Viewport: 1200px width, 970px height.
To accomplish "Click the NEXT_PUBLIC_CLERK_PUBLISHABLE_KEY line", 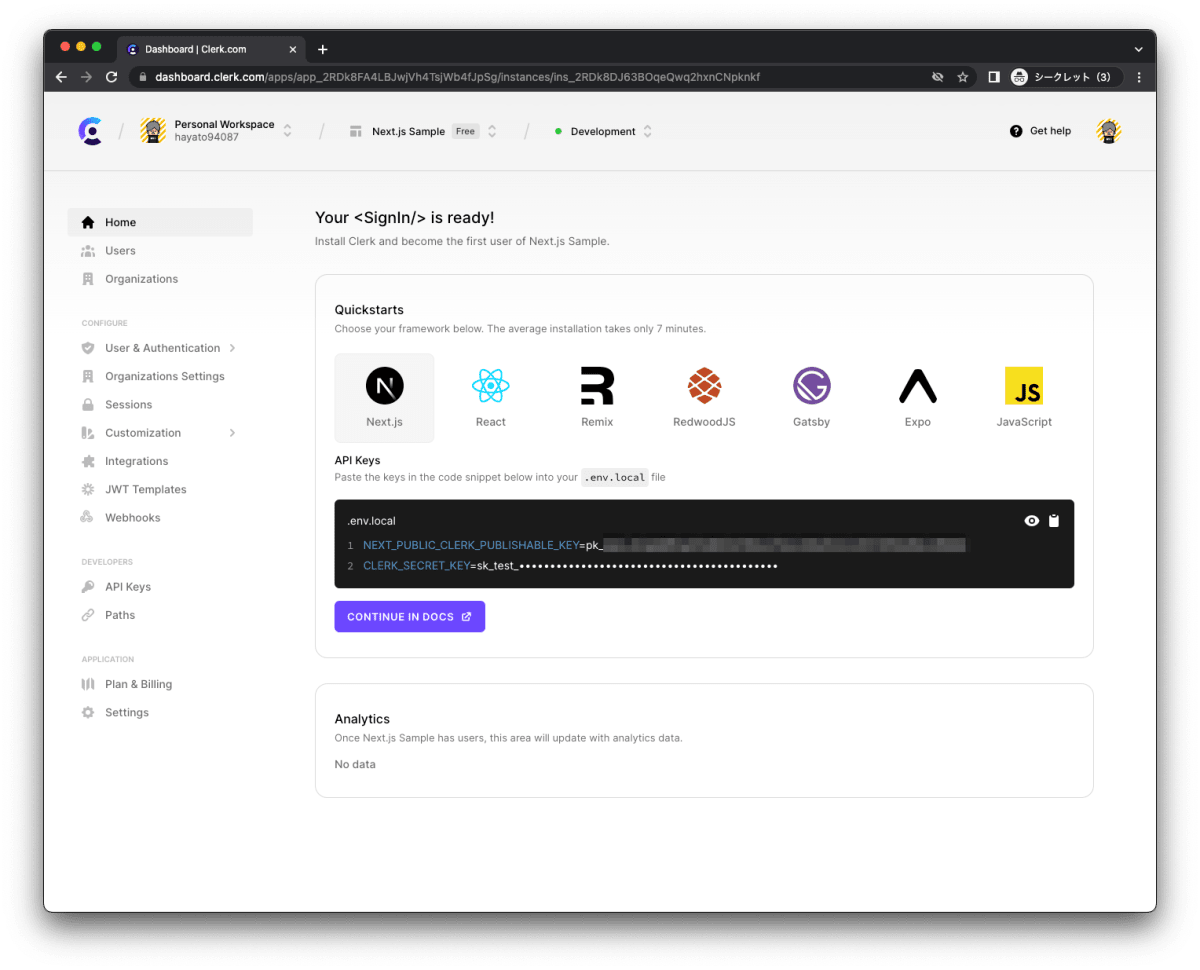I will pyautogui.click(x=657, y=545).
